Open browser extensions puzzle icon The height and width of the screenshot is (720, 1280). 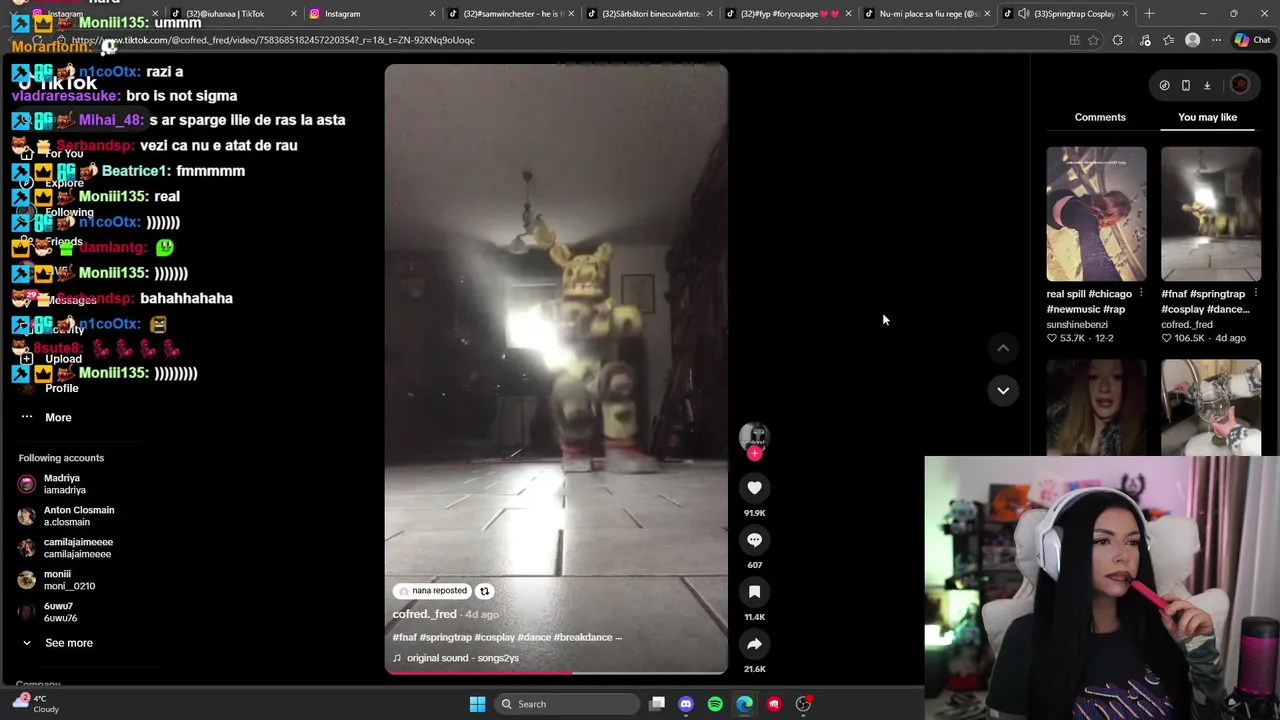tap(1118, 40)
